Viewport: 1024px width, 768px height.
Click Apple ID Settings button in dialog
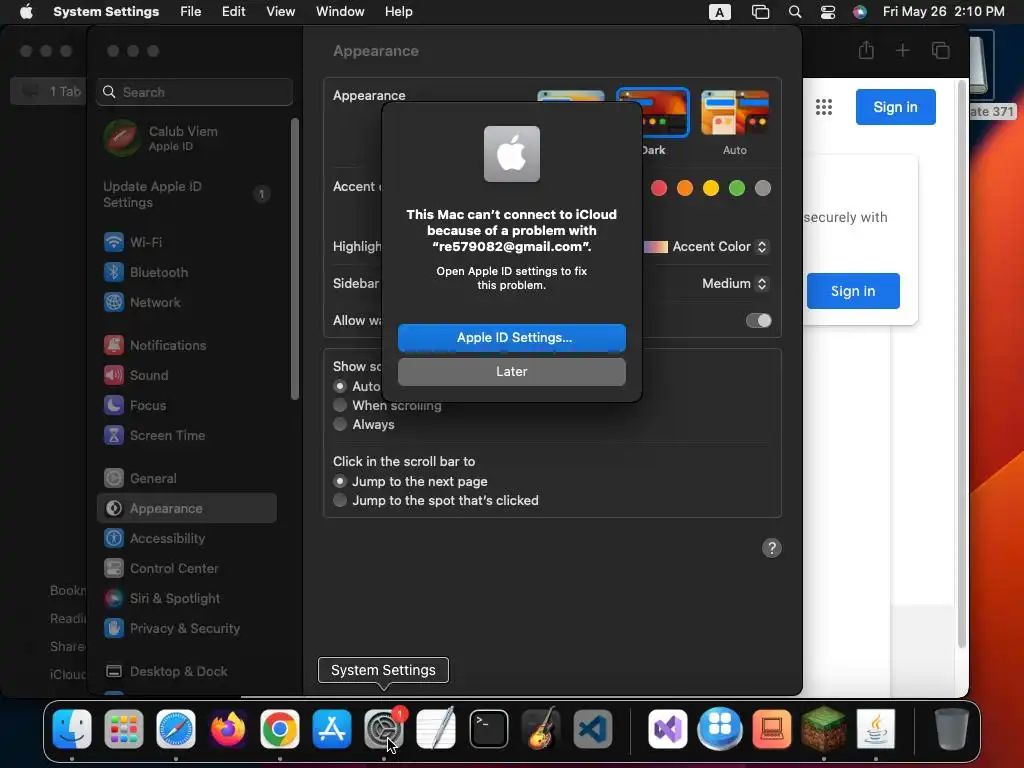coord(512,338)
